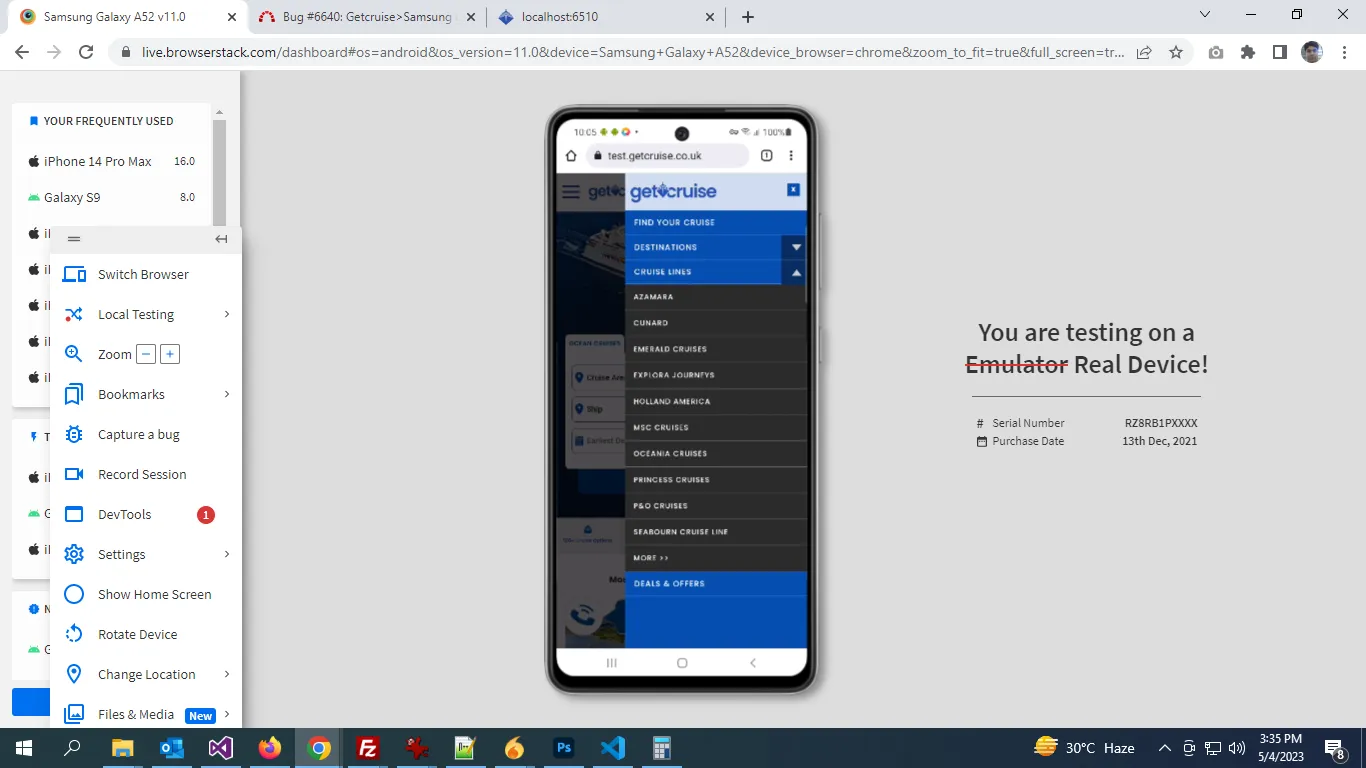The image size is (1366, 768).
Task: Select MSC Cruises in menu
Action: (x=715, y=427)
